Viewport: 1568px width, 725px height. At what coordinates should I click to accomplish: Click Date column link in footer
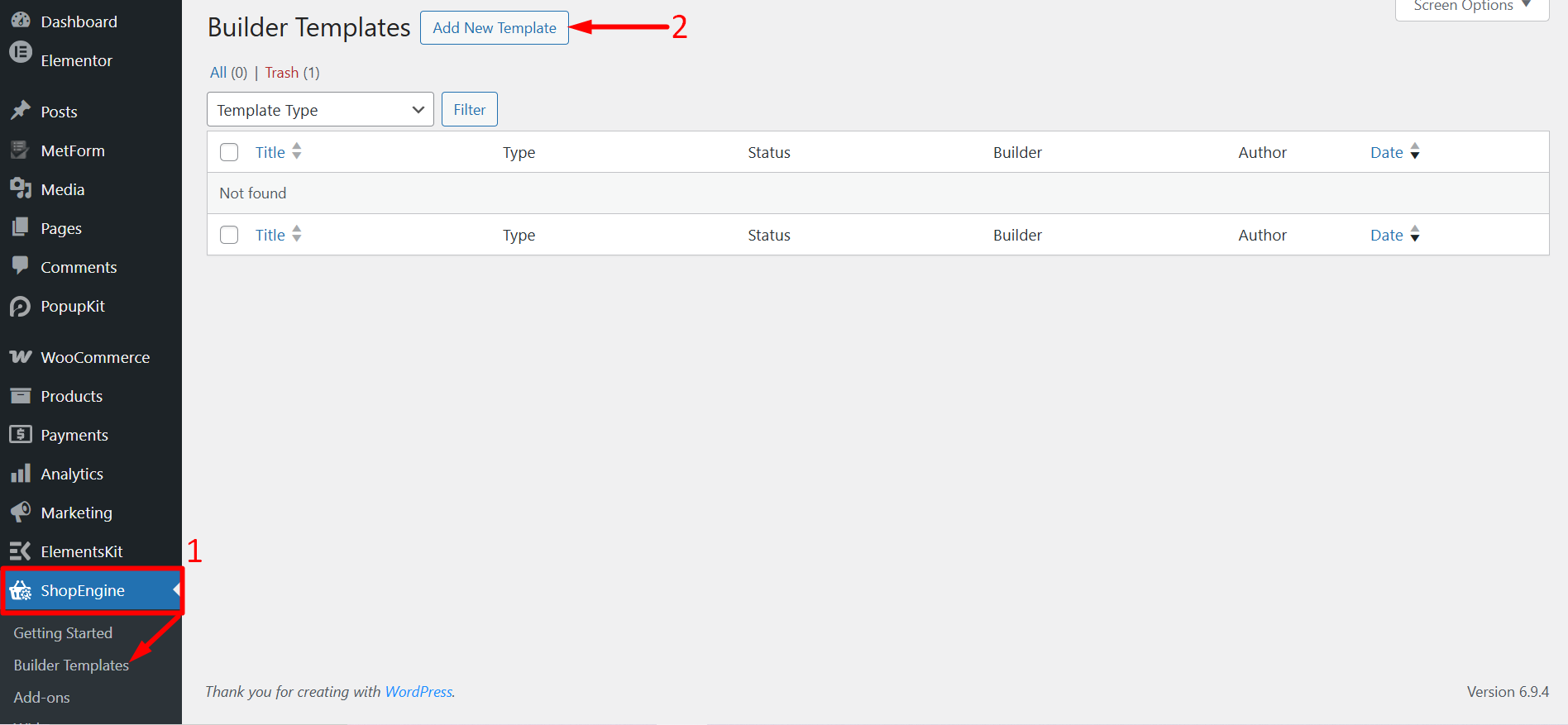[x=1387, y=235]
